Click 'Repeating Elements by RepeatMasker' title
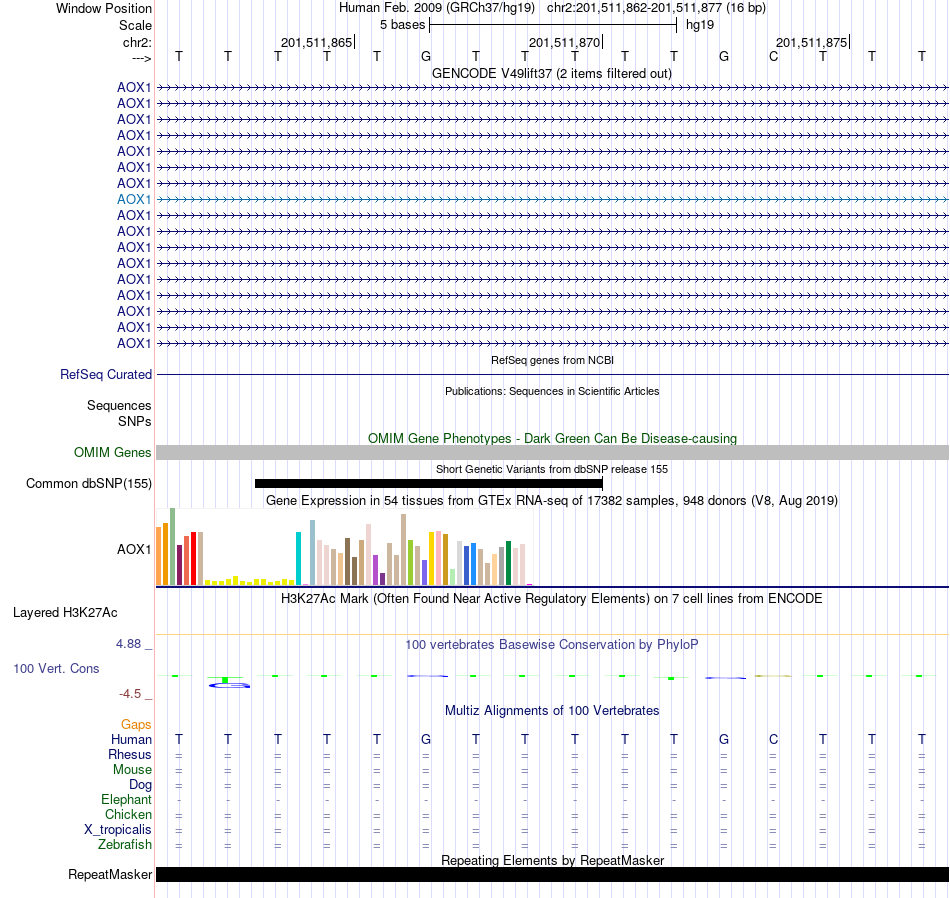Image resolution: width=950 pixels, height=898 pixels. coord(553,860)
